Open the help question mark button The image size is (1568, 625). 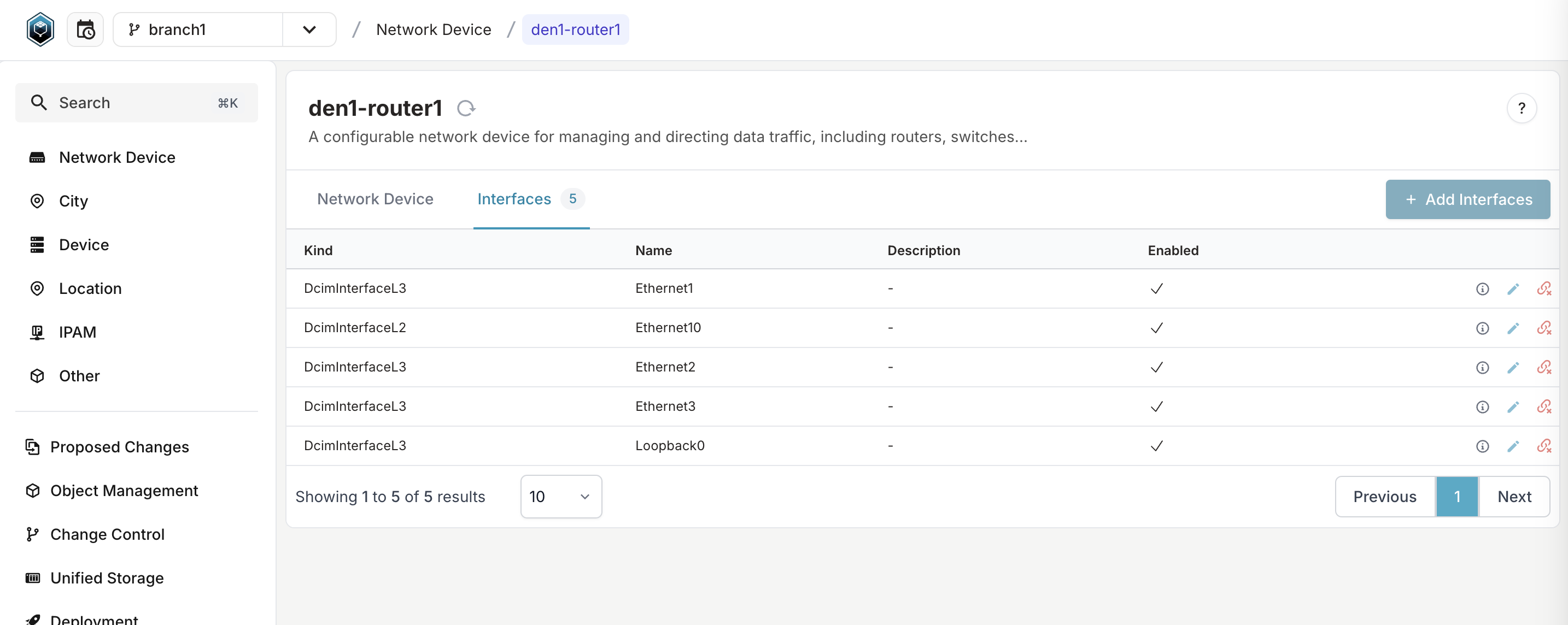pos(1521,108)
